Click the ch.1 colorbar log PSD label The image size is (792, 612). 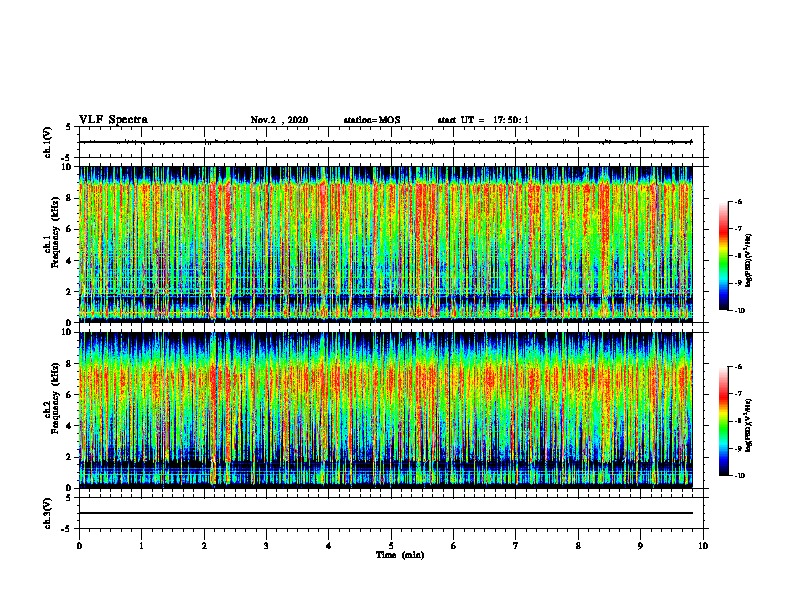[x=749, y=260]
